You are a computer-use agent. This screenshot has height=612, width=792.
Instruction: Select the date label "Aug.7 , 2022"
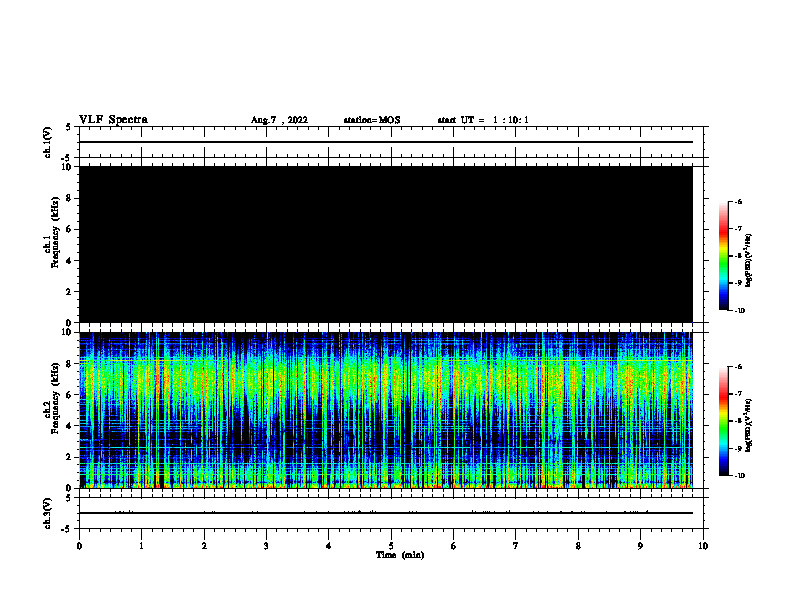(x=279, y=120)
